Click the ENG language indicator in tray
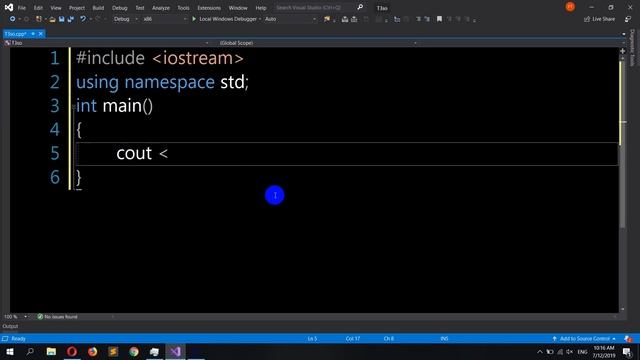640x360 pixels. click(582, 352)
